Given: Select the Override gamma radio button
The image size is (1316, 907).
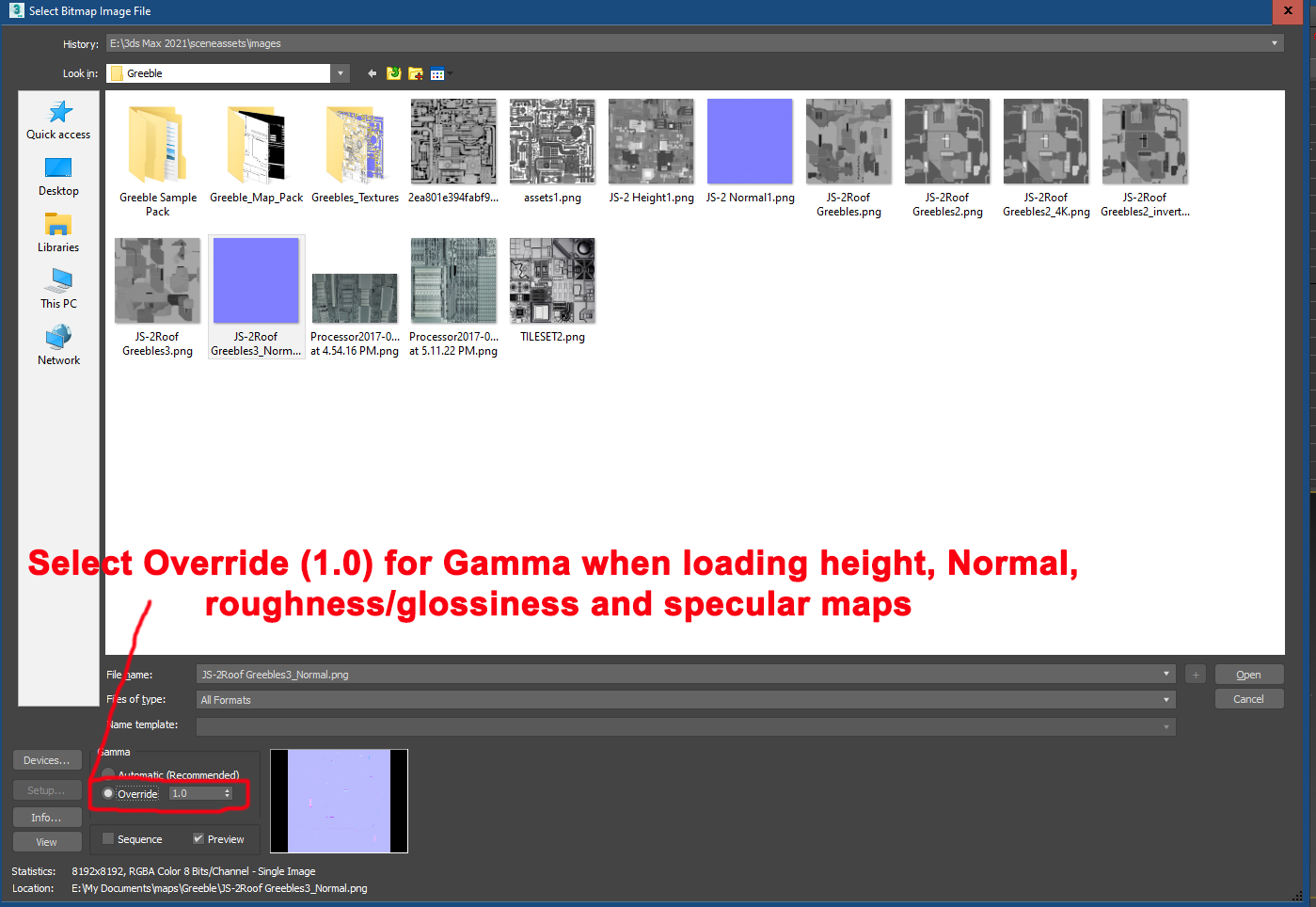Looking at the screenshot, I should [108, 793].
